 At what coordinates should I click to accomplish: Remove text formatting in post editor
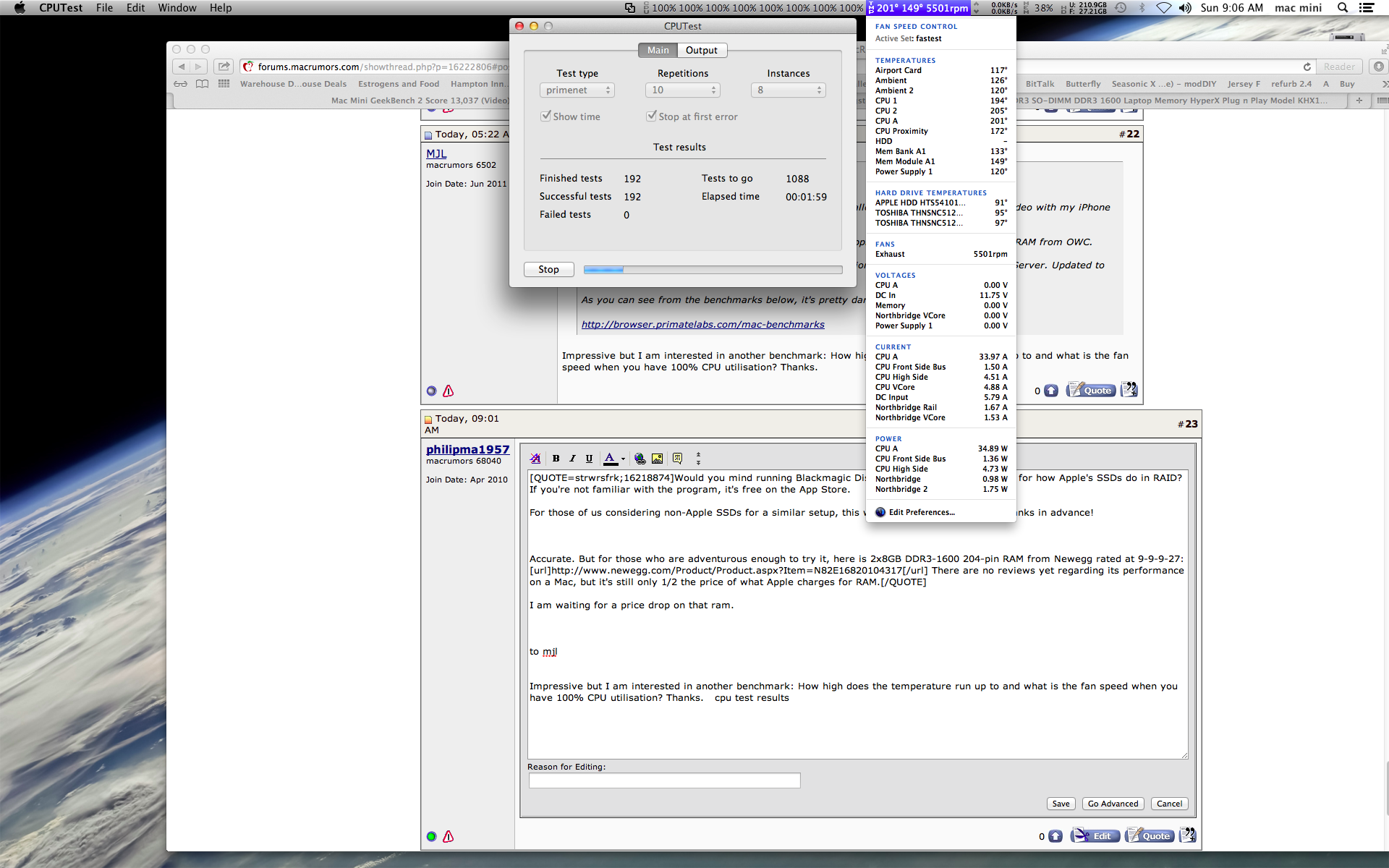(x=535, y=458)
